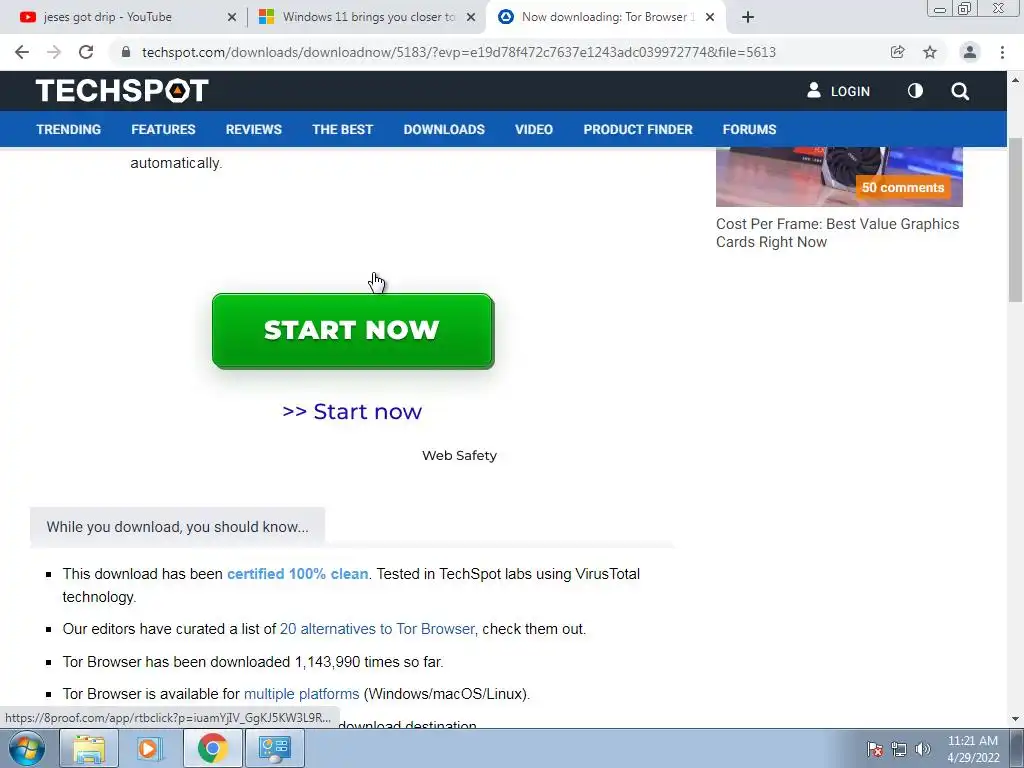Click the volume speaker tray icon
The image size is (1024, 768).
923,749
